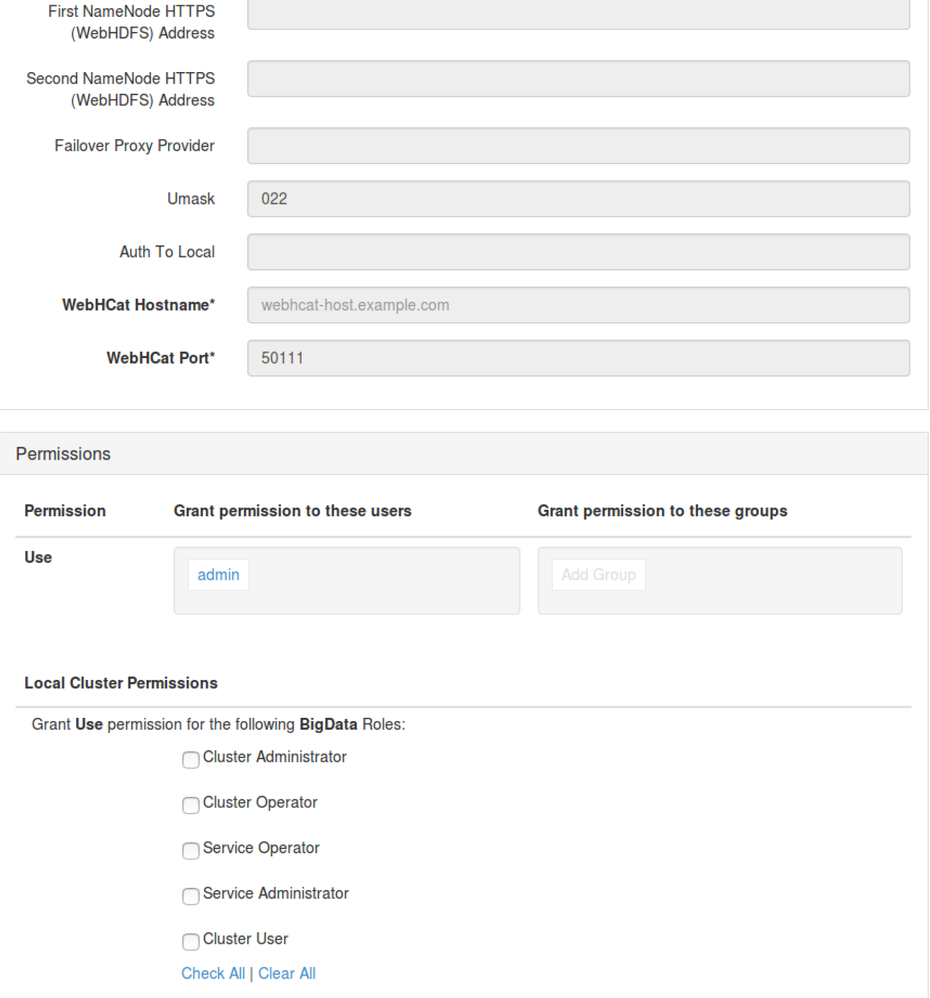
Task: Click the "Grant permission to these groups" column header
Action: click(x=662, y=511)
